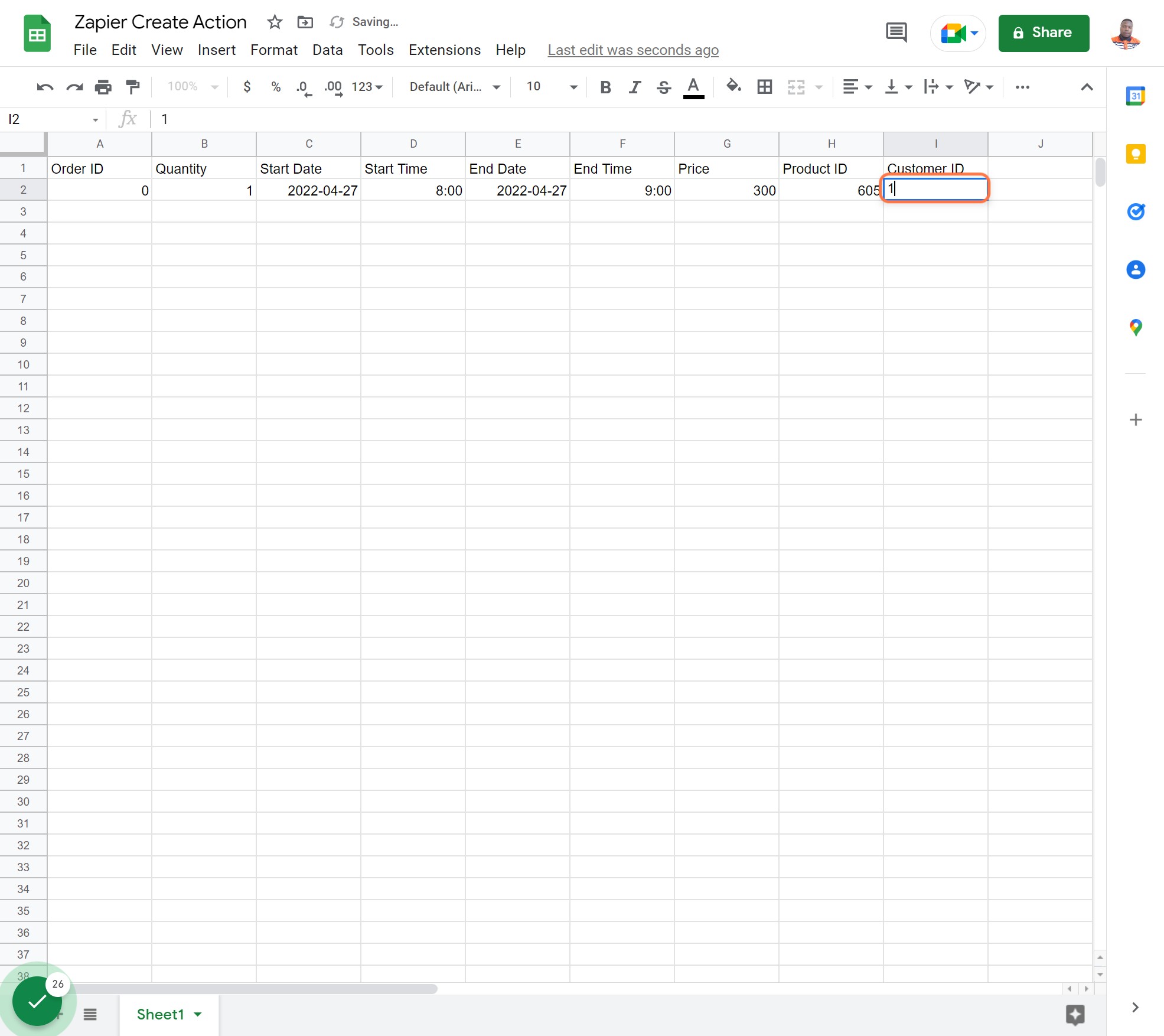This screenshot has width=1164, height=1036.
Task: Click the green Share button
Action: click(1044, 33)
